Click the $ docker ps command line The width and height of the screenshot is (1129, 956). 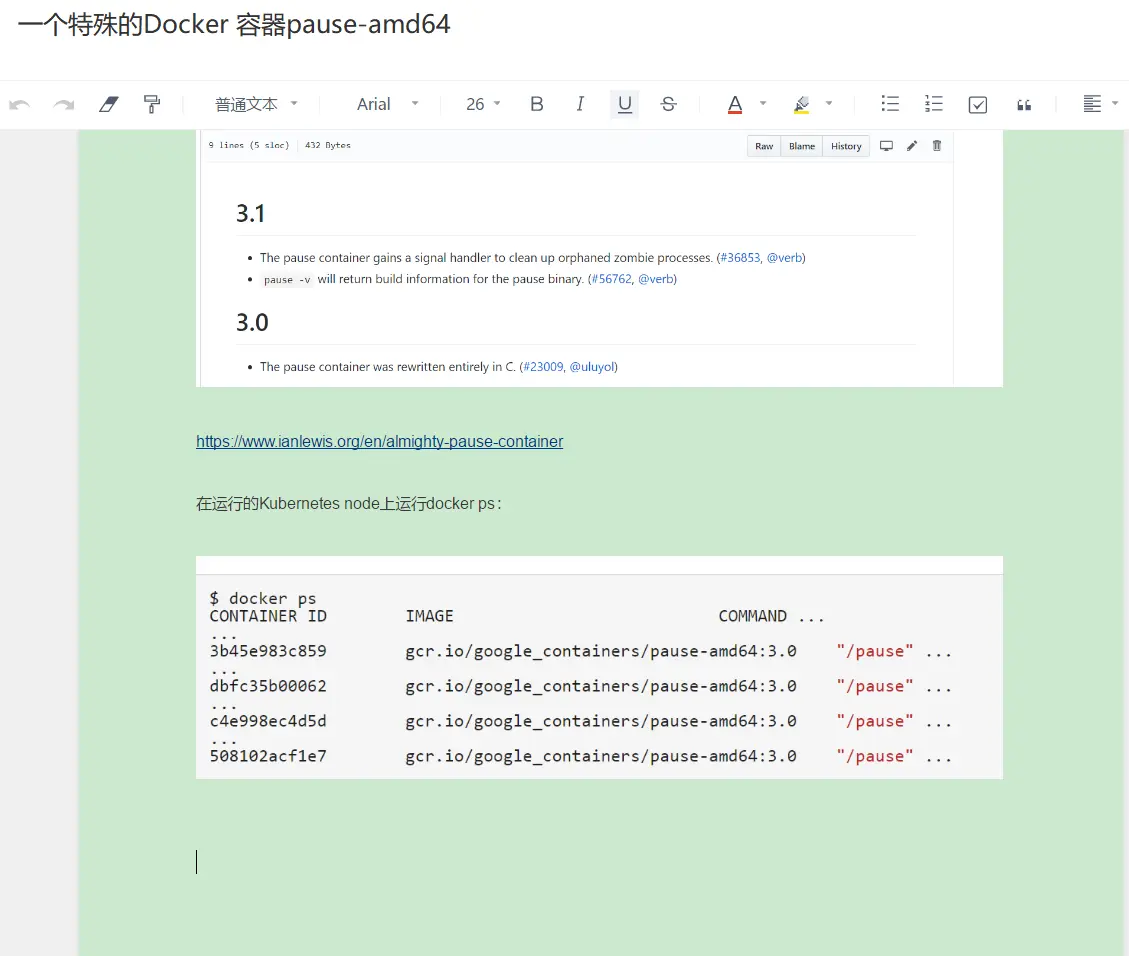pyautogui.click(x=263, y=598)
